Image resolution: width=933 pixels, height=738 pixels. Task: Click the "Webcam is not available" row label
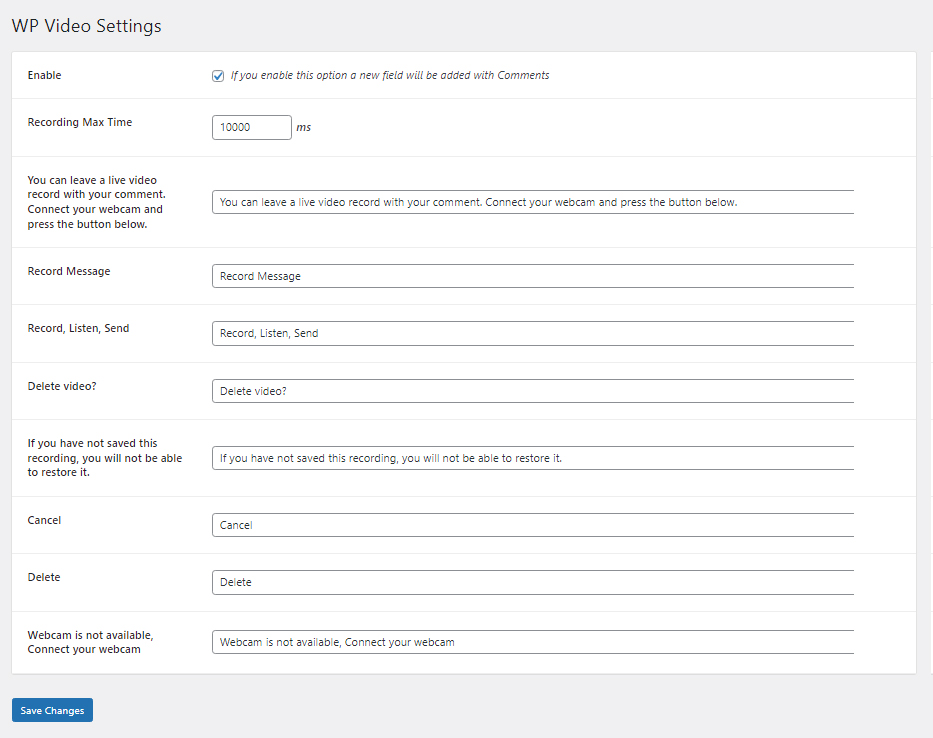click(x=90, y=642)
